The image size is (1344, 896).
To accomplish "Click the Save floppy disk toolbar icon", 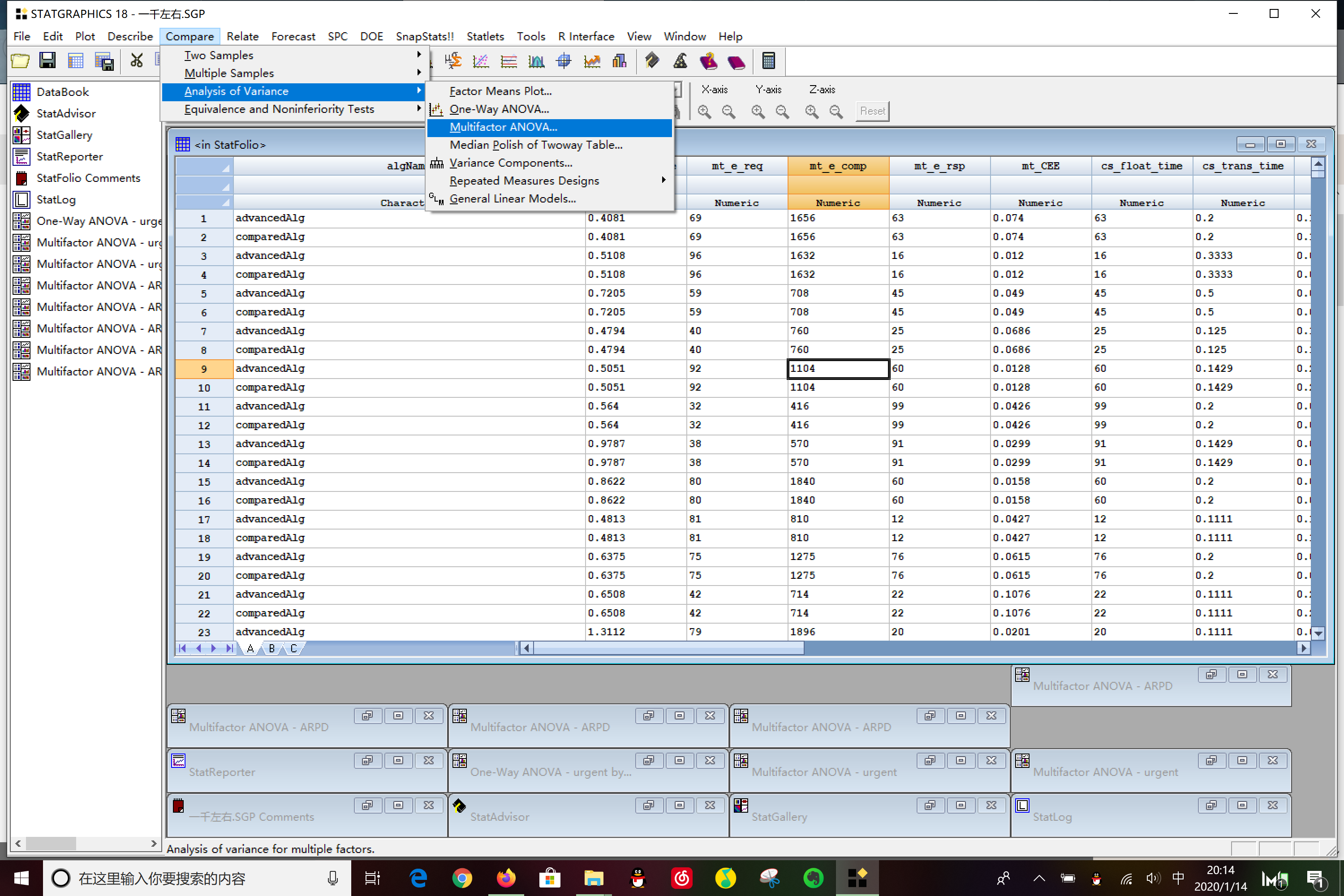I will (x=47, y=60).
